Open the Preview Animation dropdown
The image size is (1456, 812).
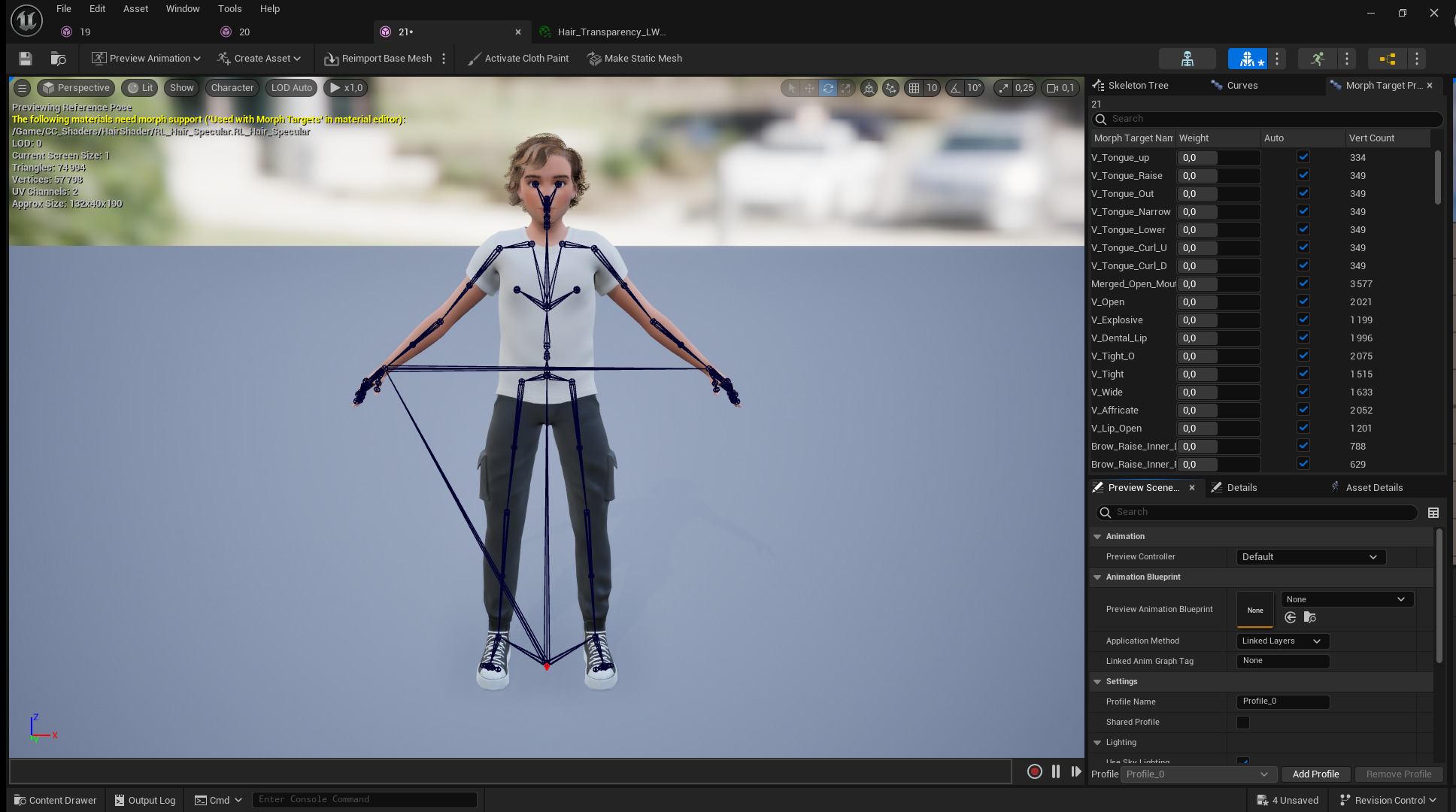(x=146, y=59)
